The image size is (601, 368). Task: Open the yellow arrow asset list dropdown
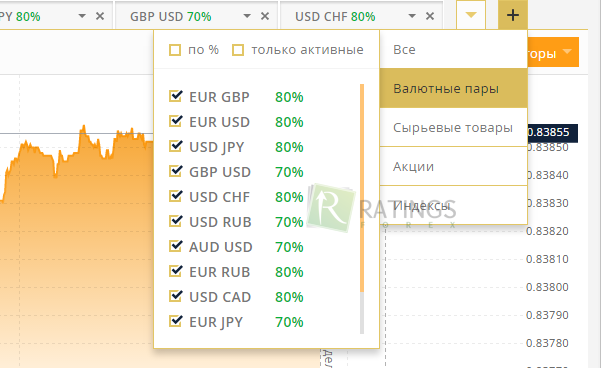click(x=471, y=15)
